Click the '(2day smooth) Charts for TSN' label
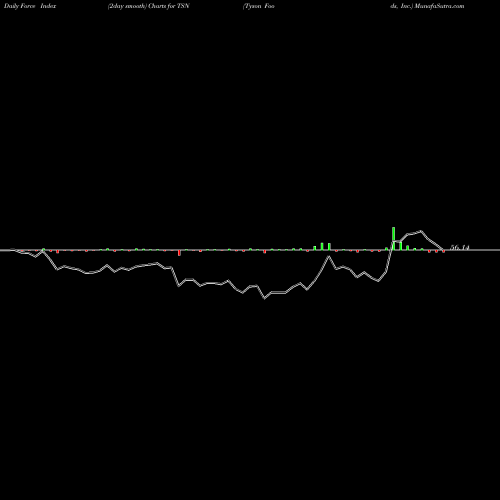500x500 pixels. [x=149, y=6]
